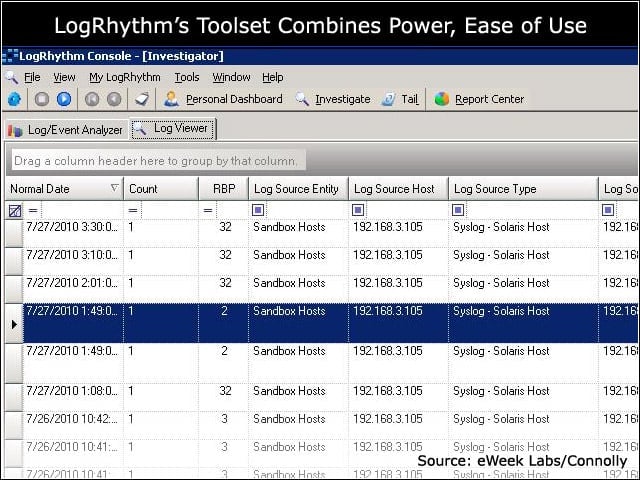Open the Personal Dashboard
The width and height of the screenshot is (640, 480).
point(223,99)
